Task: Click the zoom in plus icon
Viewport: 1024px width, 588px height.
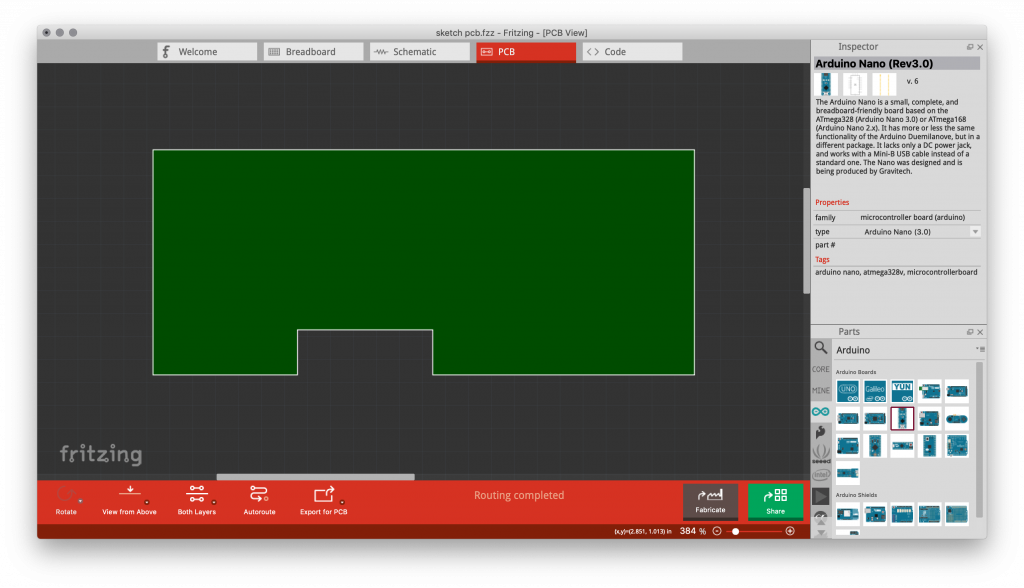Action: coord(790,531)
